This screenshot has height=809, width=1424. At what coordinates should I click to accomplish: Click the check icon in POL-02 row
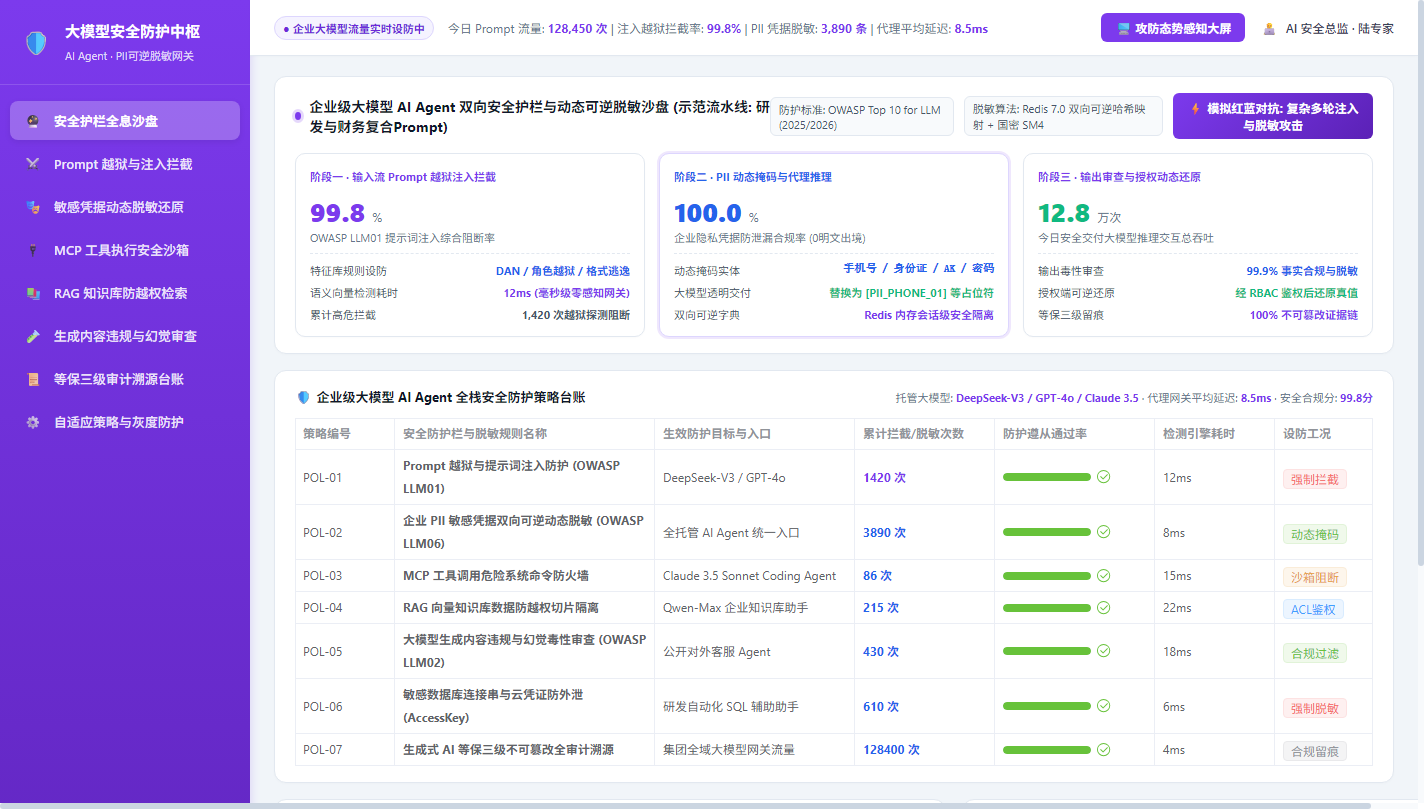coord(1104,532)
